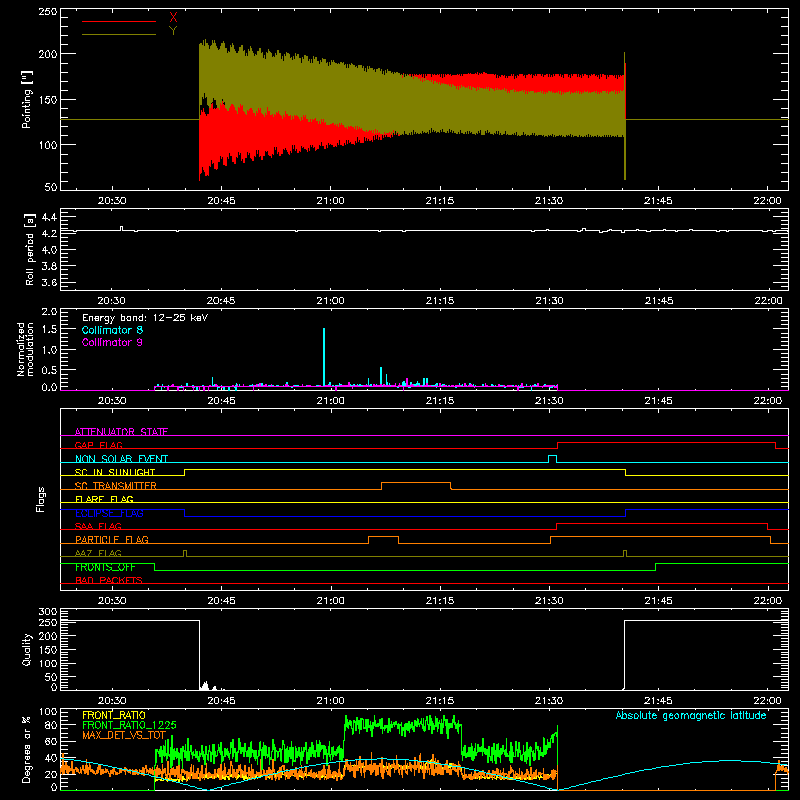This screenshot has width=800, height=800.
Task: Click the 250 tick on Pointing axis
Action: (x=47, y=12)
